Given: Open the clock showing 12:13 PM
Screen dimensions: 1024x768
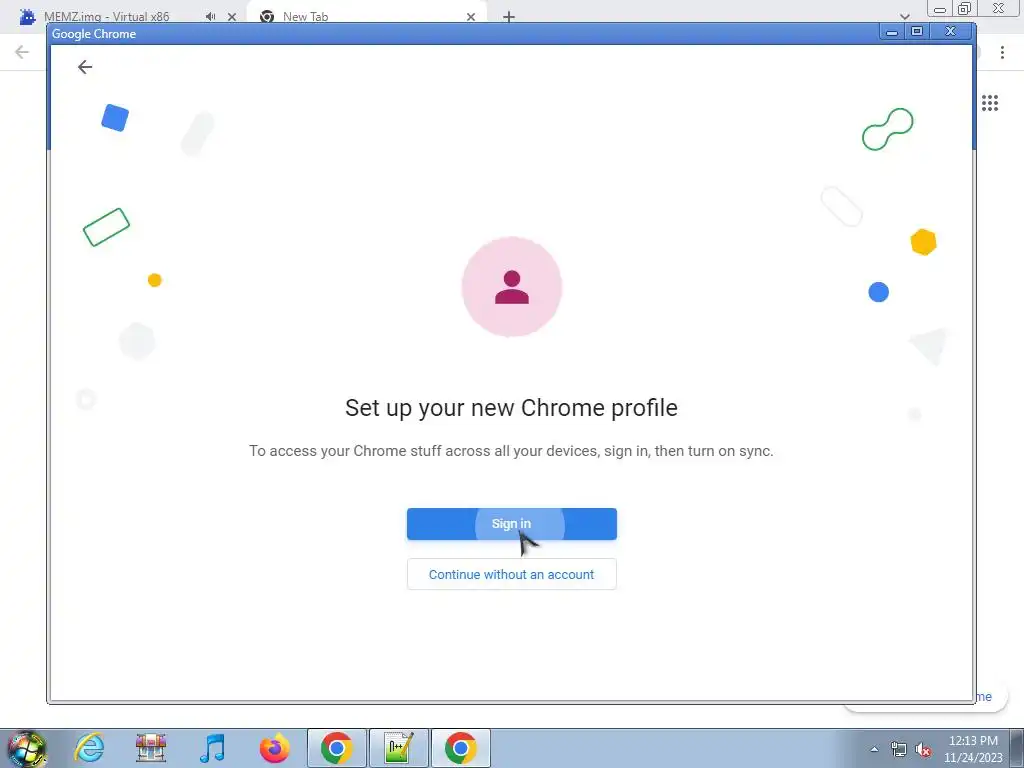Looking at the screenshot, I should coord(973,749).
